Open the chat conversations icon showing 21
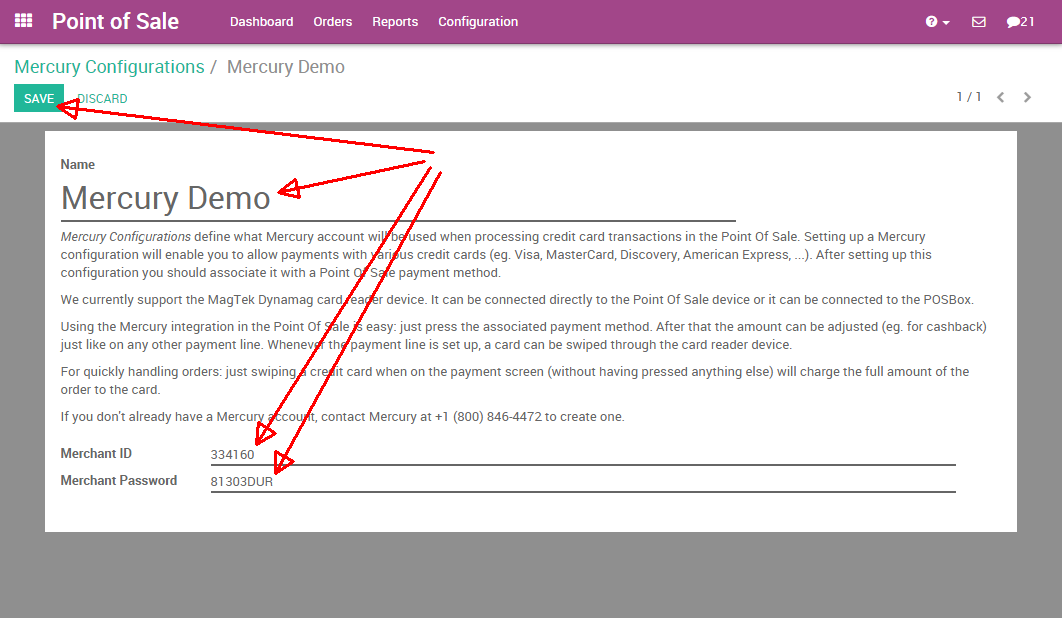Screen dimensions: 1062x618 pos(1020,22)
